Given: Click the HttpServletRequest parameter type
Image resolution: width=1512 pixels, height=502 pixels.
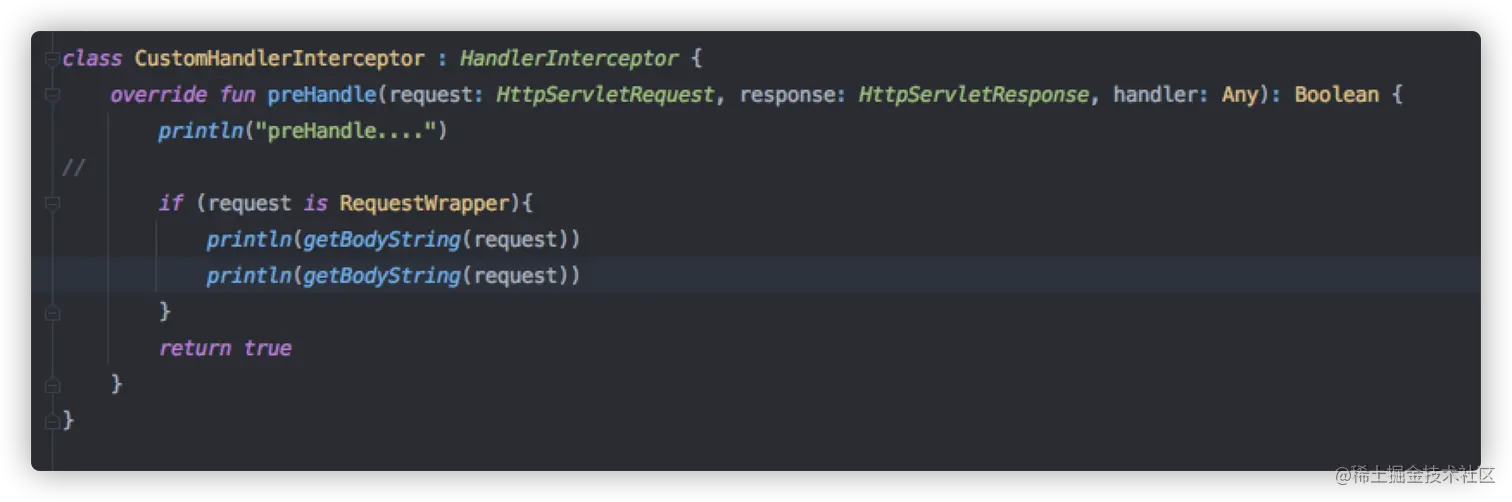Looking at the screenshot, I should point(605,95).
